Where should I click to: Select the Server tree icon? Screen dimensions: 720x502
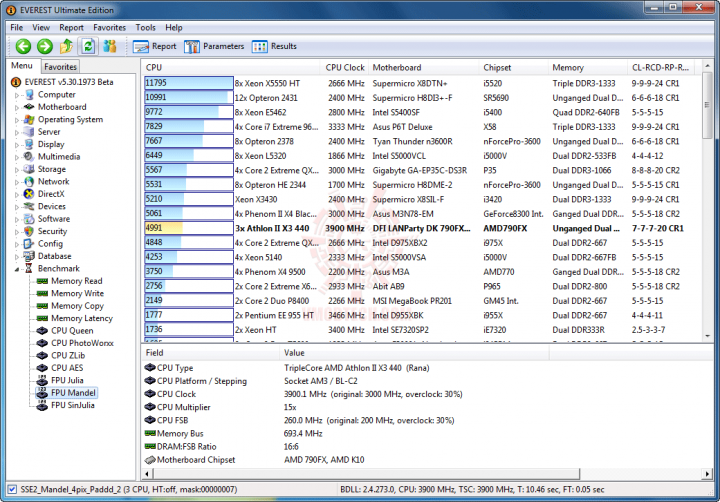29,132
